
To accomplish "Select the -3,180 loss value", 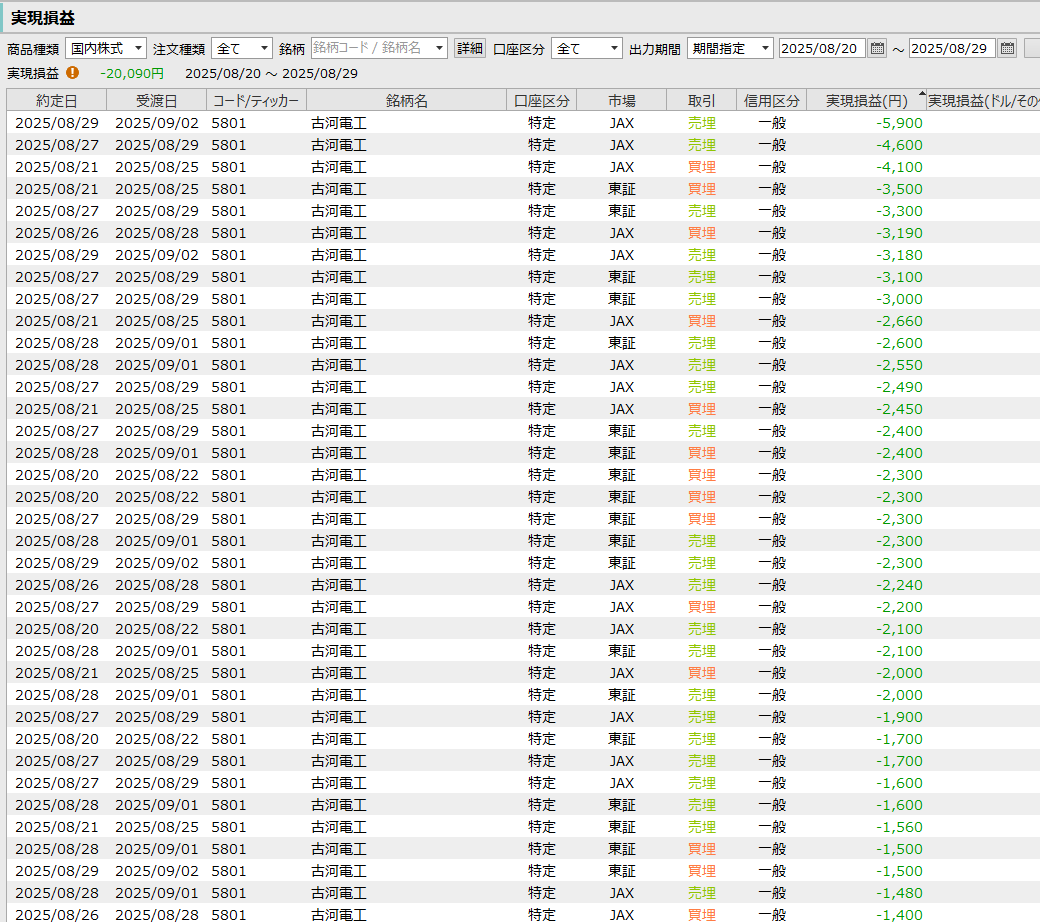I will pos(899,255).
